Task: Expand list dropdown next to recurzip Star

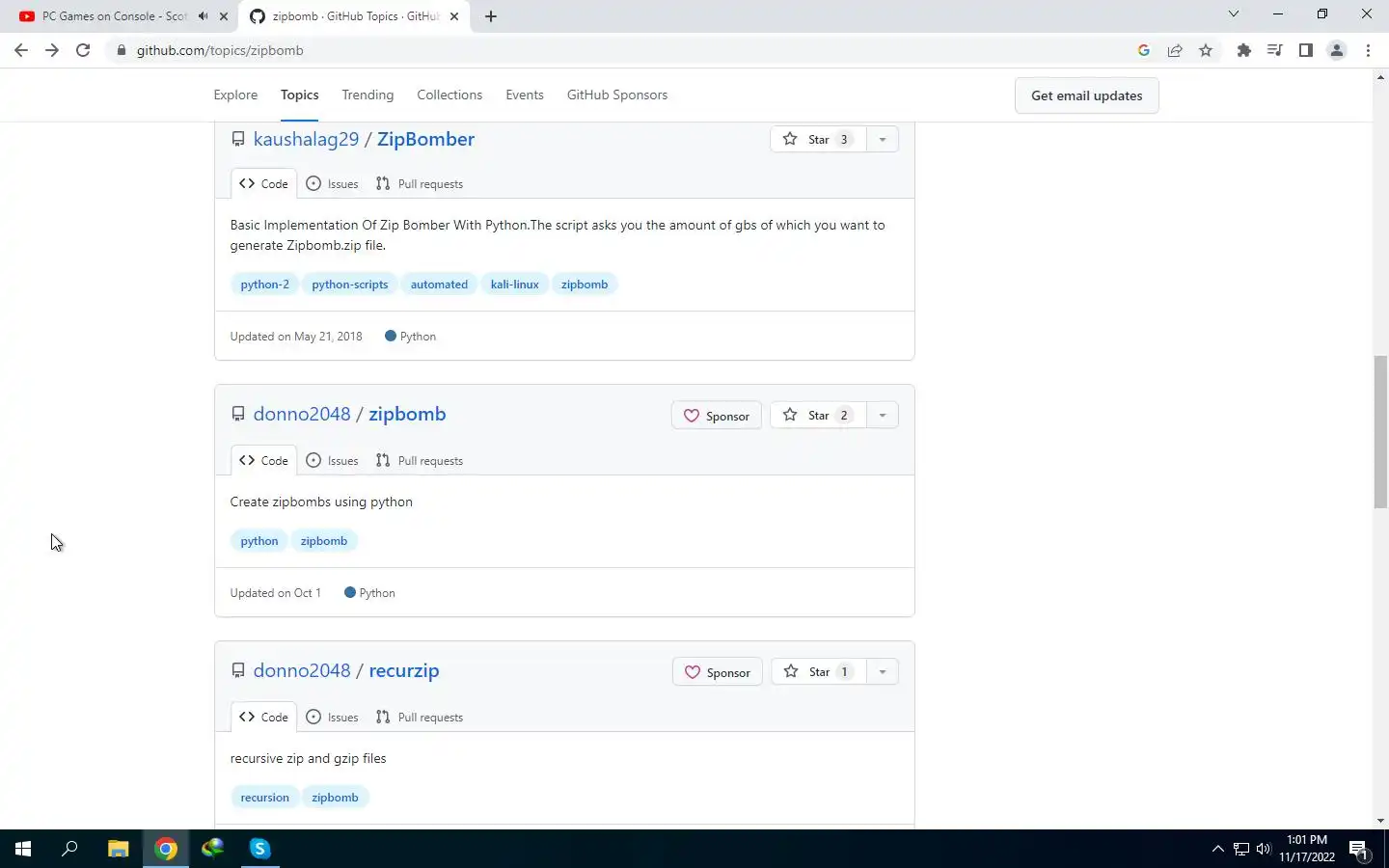Action: (x=883, y=671)
